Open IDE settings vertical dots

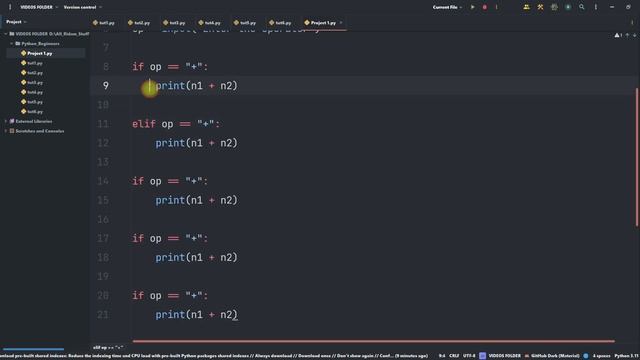(x=596, y=7)
